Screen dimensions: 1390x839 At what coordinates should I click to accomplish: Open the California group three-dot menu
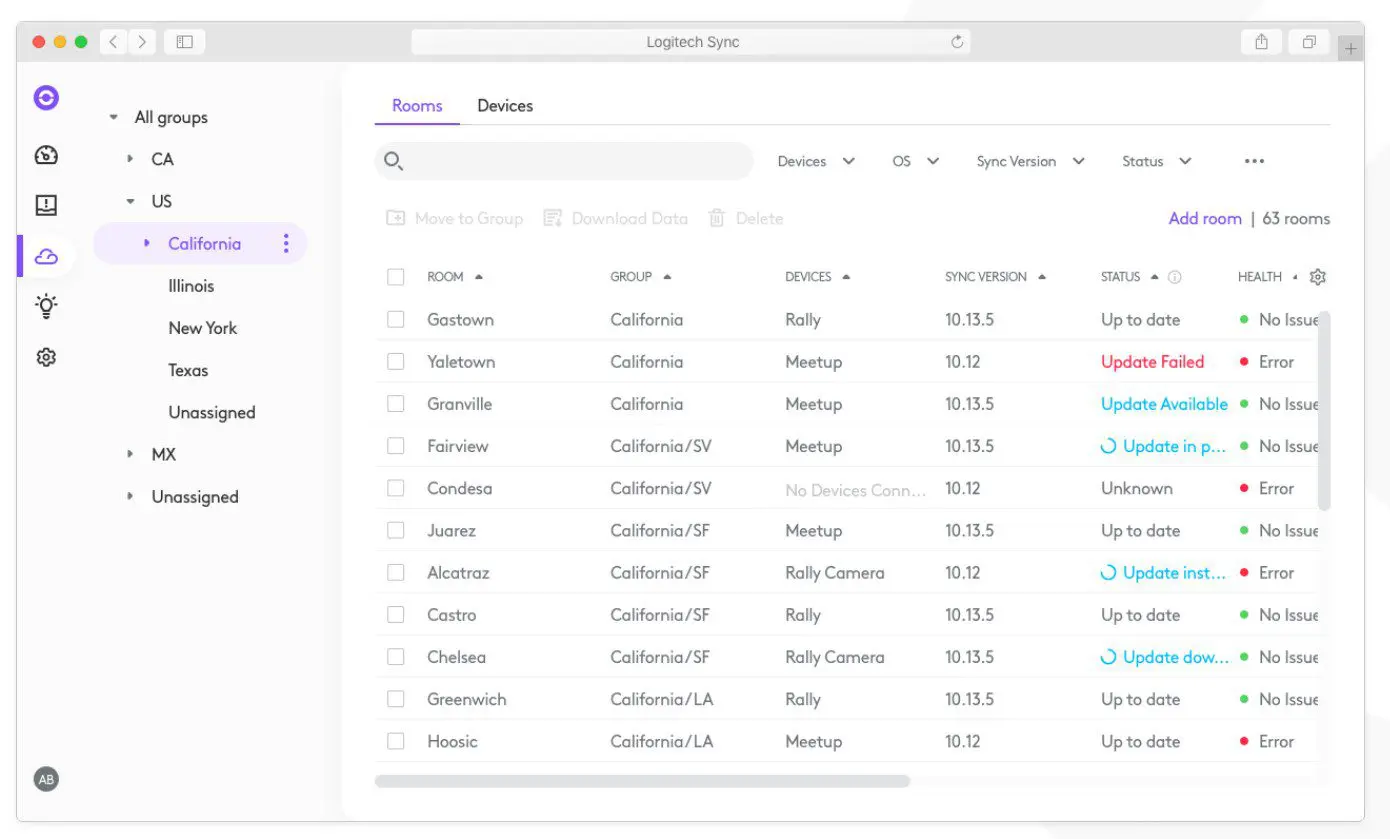[x=286, y=244]
